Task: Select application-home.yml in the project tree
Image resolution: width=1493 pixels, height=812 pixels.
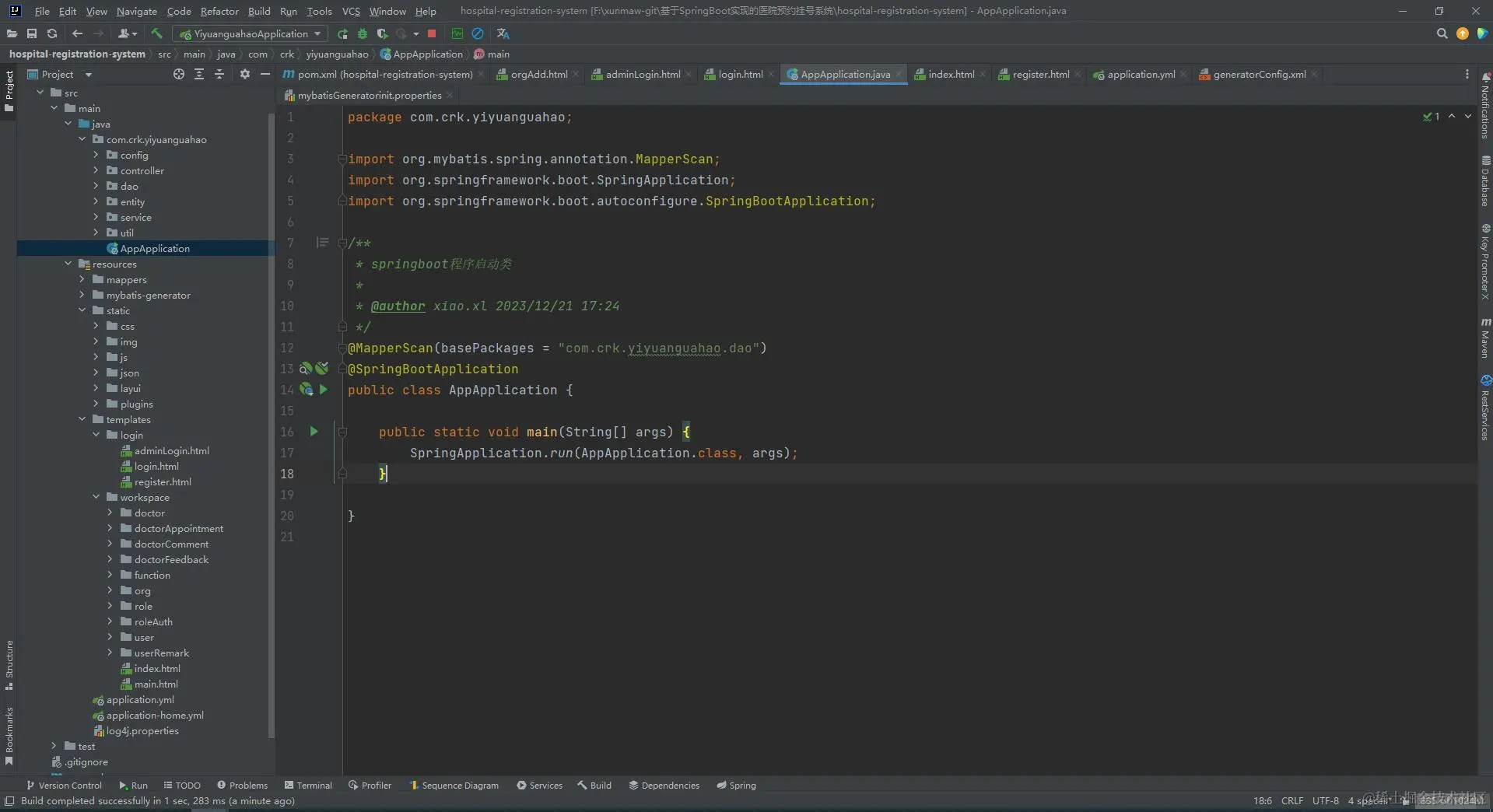Action: pyautogui.click(x=155, y=715)
